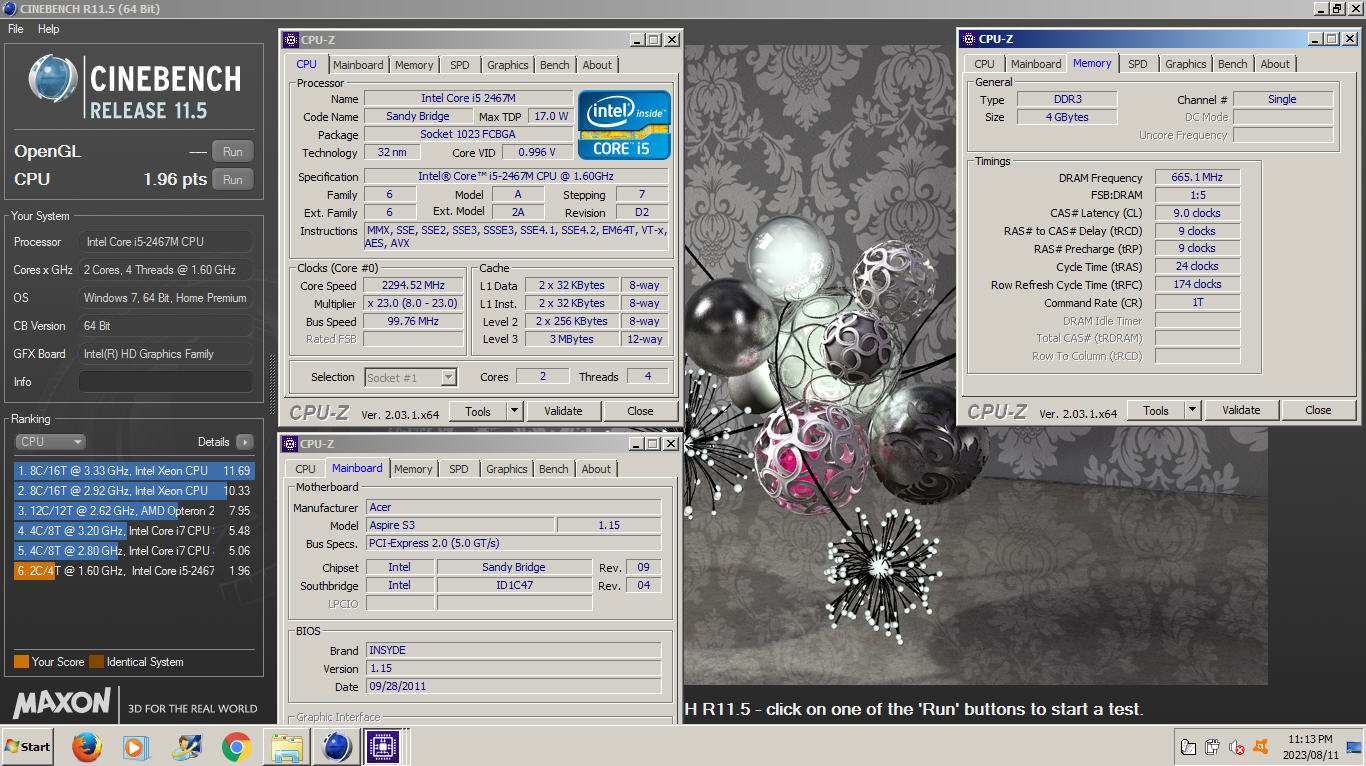This screenshot has height=766, width=1366.
Task: Click the muted volume tray icon
Action: pos(1237,747)
